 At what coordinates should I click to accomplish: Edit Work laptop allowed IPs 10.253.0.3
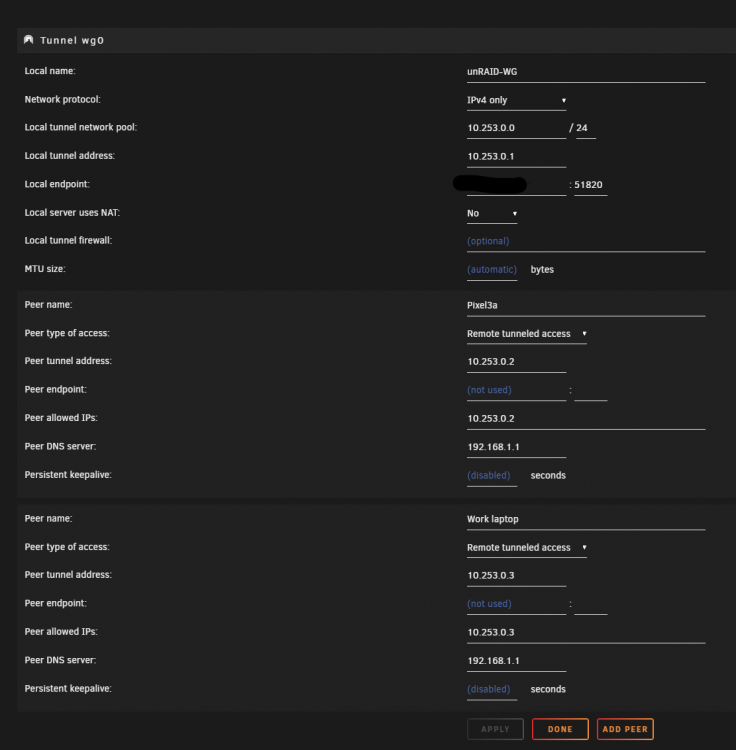pos(586,633)
